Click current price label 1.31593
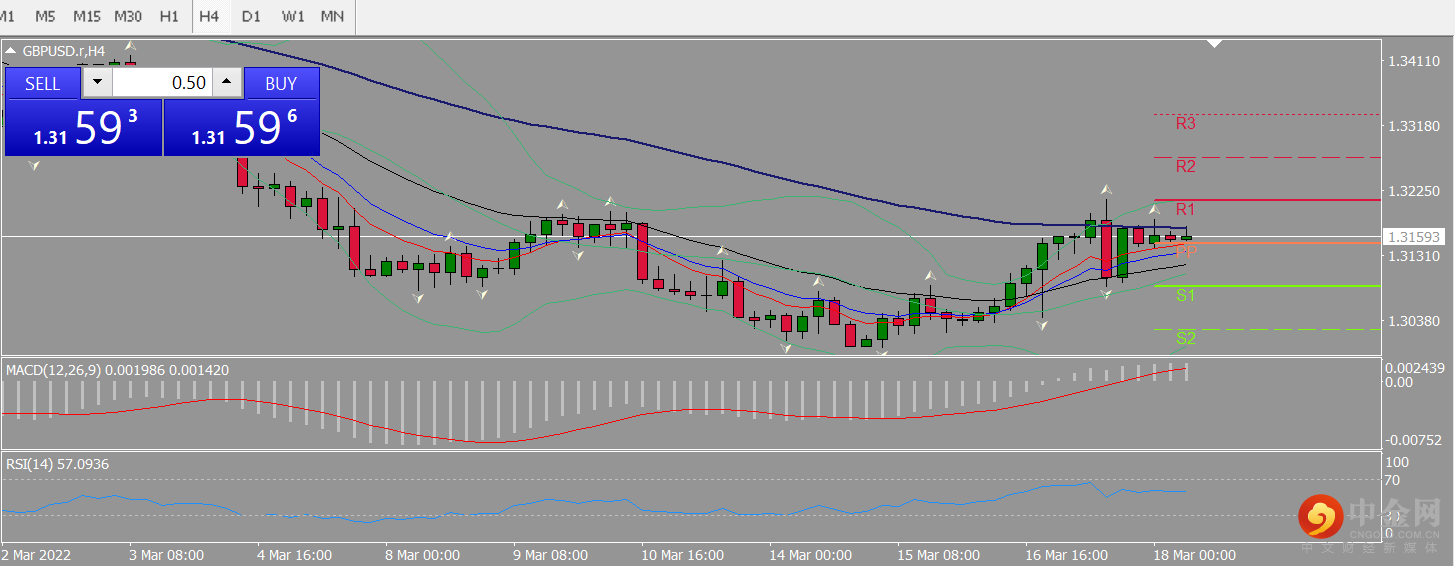The width and height of the screenshot is (1455, 566). (1414, 237)
